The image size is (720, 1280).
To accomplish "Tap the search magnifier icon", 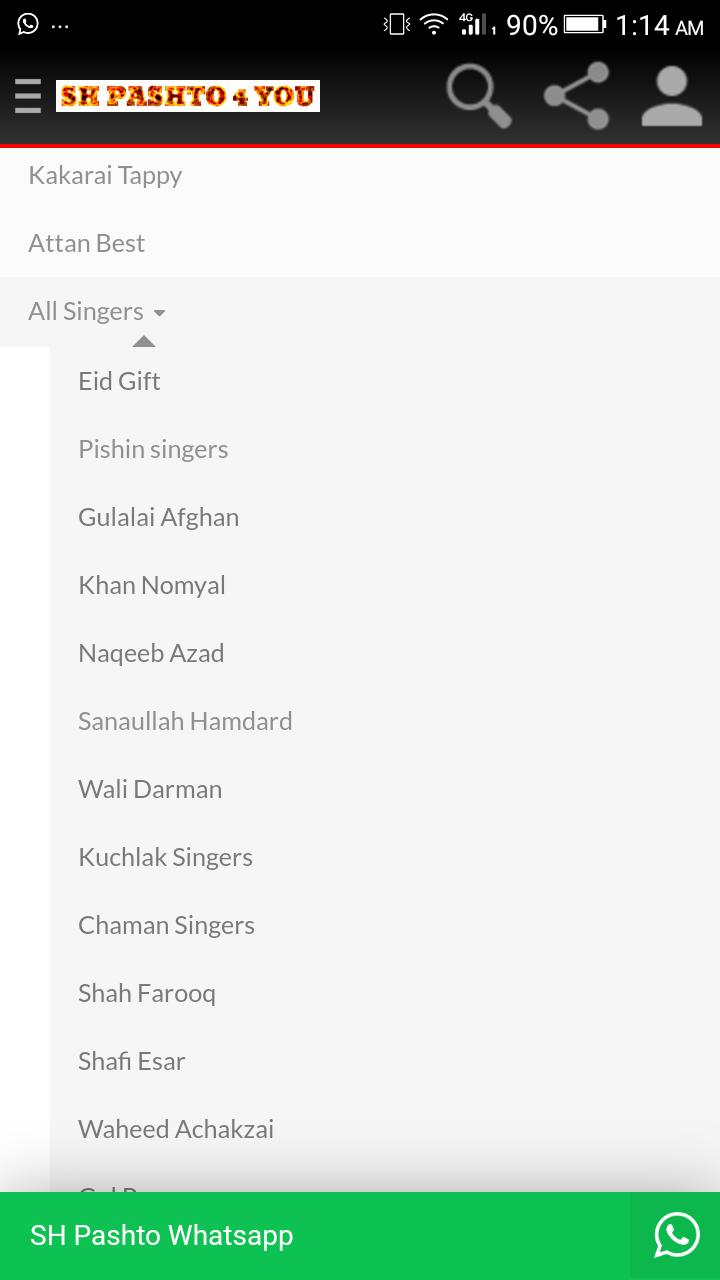I will 478,96.
